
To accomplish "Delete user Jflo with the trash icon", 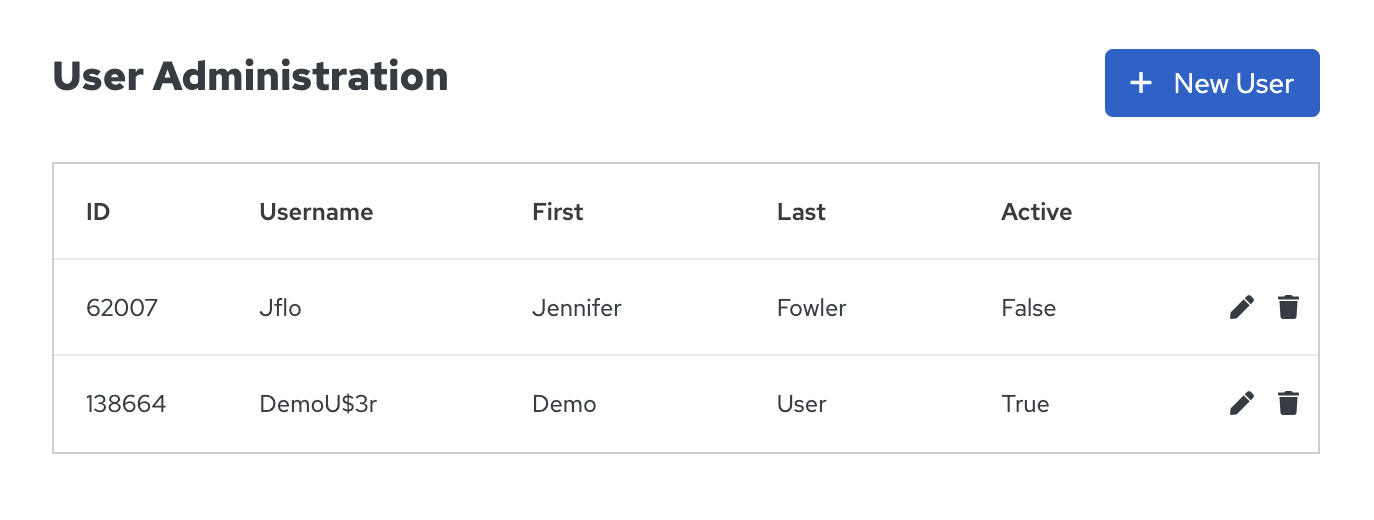I will tap(1288, 307).
